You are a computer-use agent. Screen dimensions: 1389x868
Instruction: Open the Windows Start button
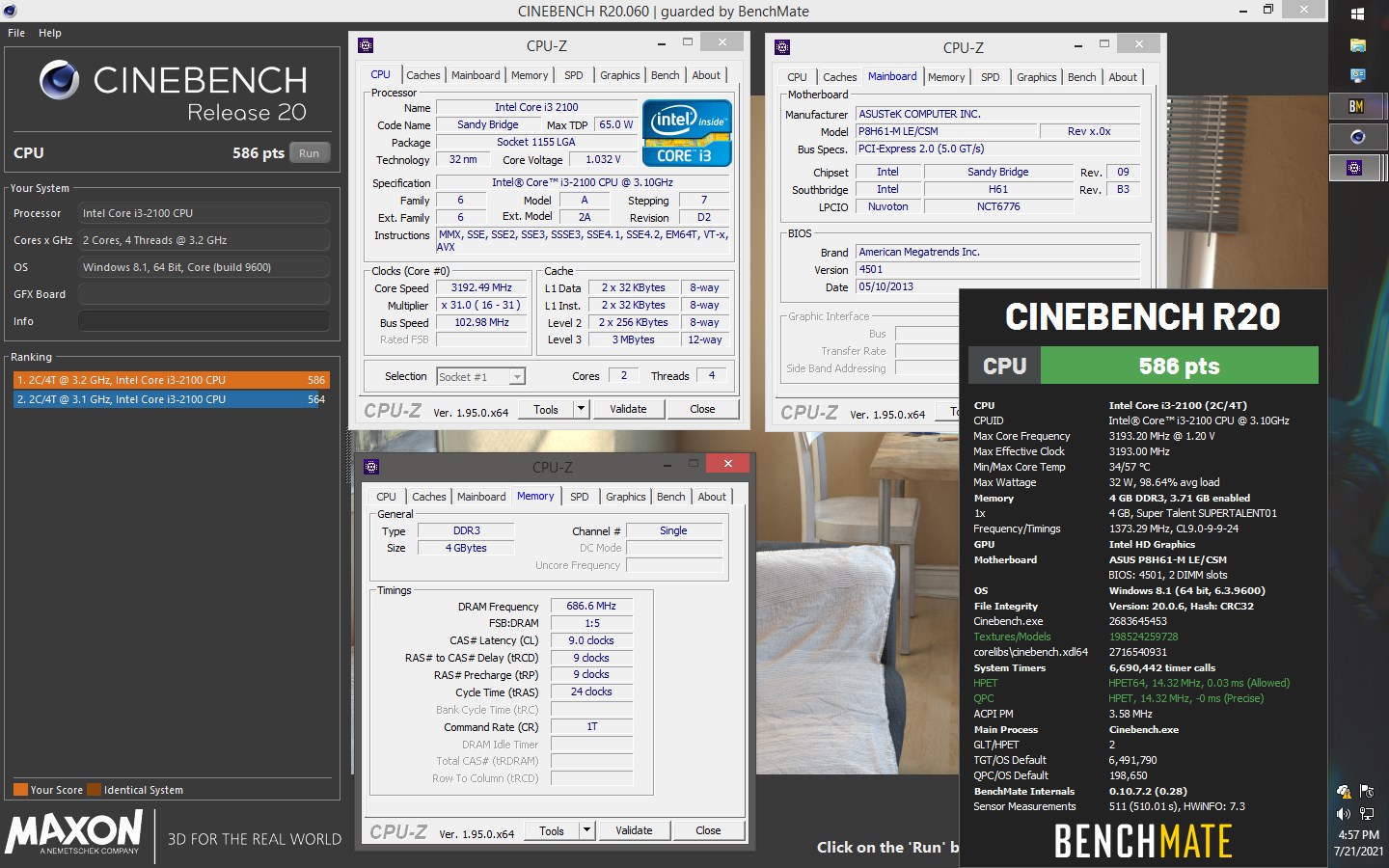click(1357, 14)
